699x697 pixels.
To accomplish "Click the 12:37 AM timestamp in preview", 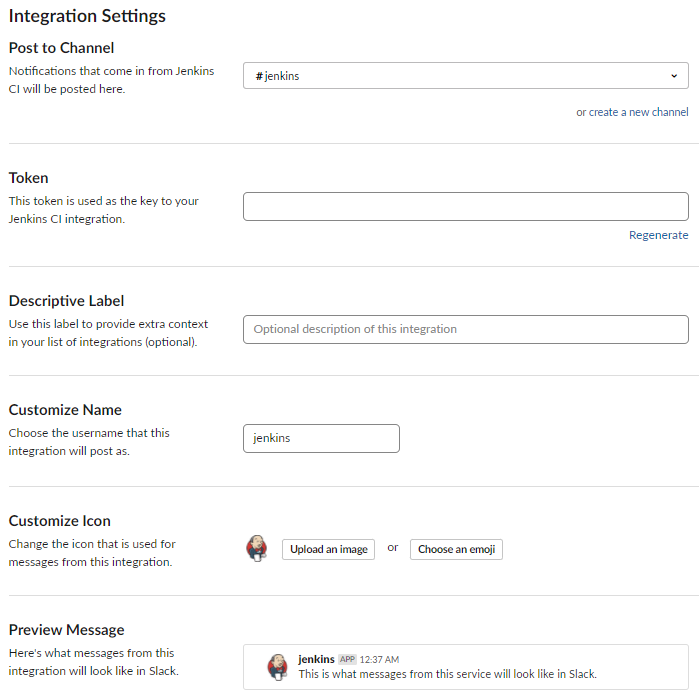I will [x=379, y=660].
